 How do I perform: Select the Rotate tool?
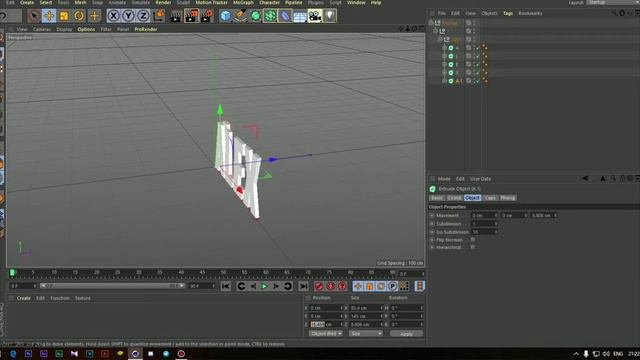[x=79, y=16]
